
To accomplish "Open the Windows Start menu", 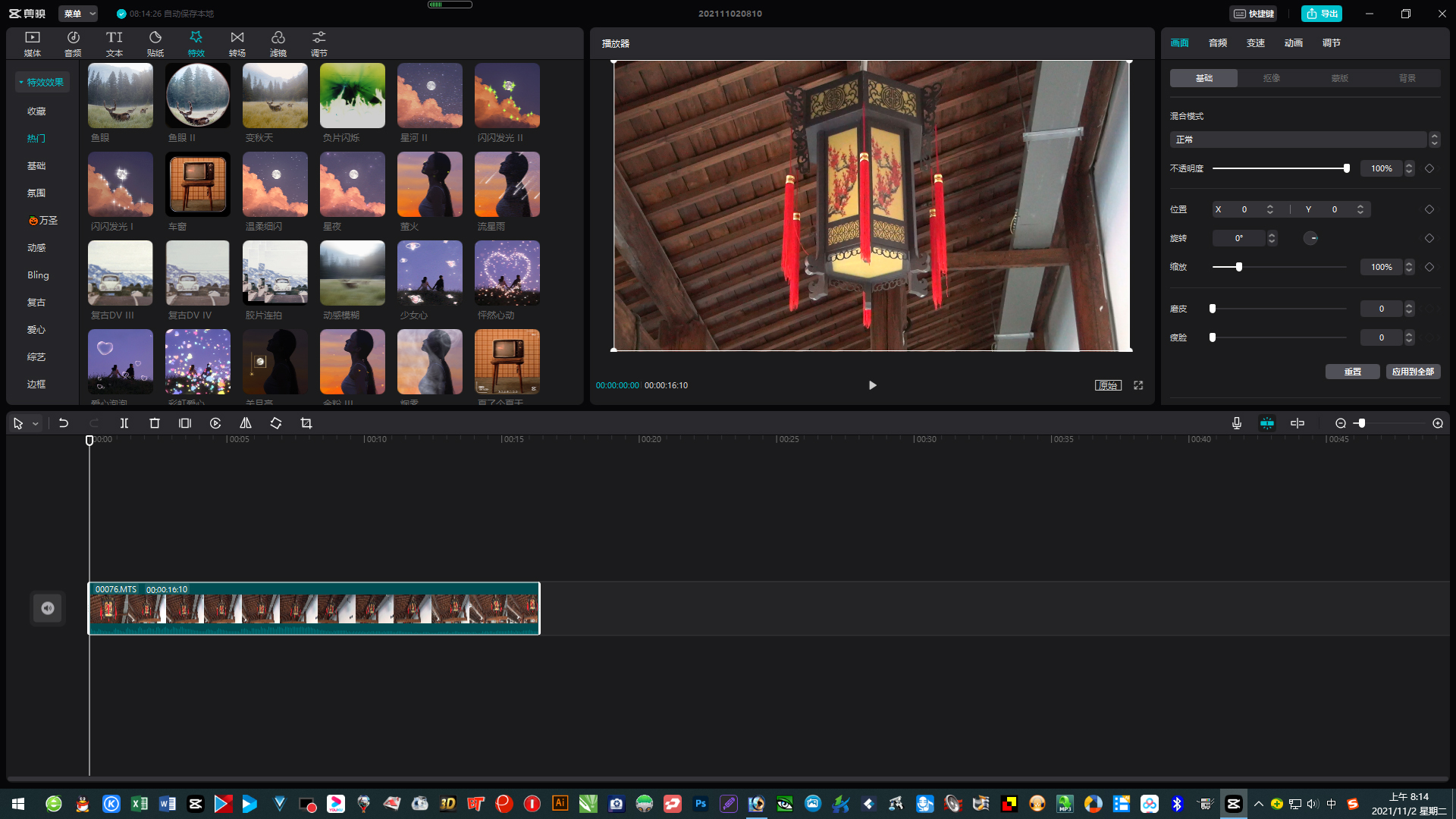I will point(18,804).
